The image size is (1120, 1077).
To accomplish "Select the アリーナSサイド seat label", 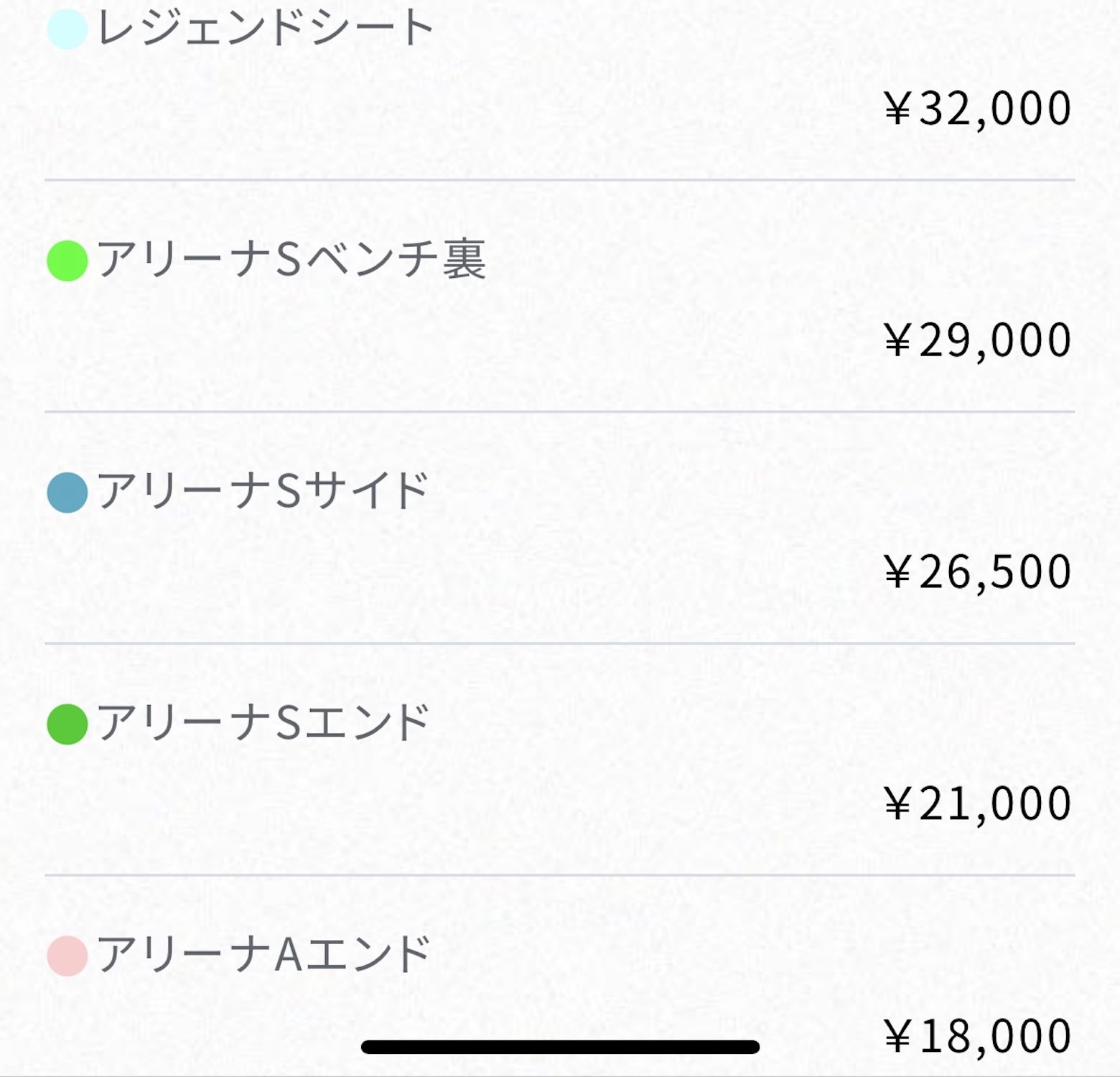I will click(x=263, y=492).
